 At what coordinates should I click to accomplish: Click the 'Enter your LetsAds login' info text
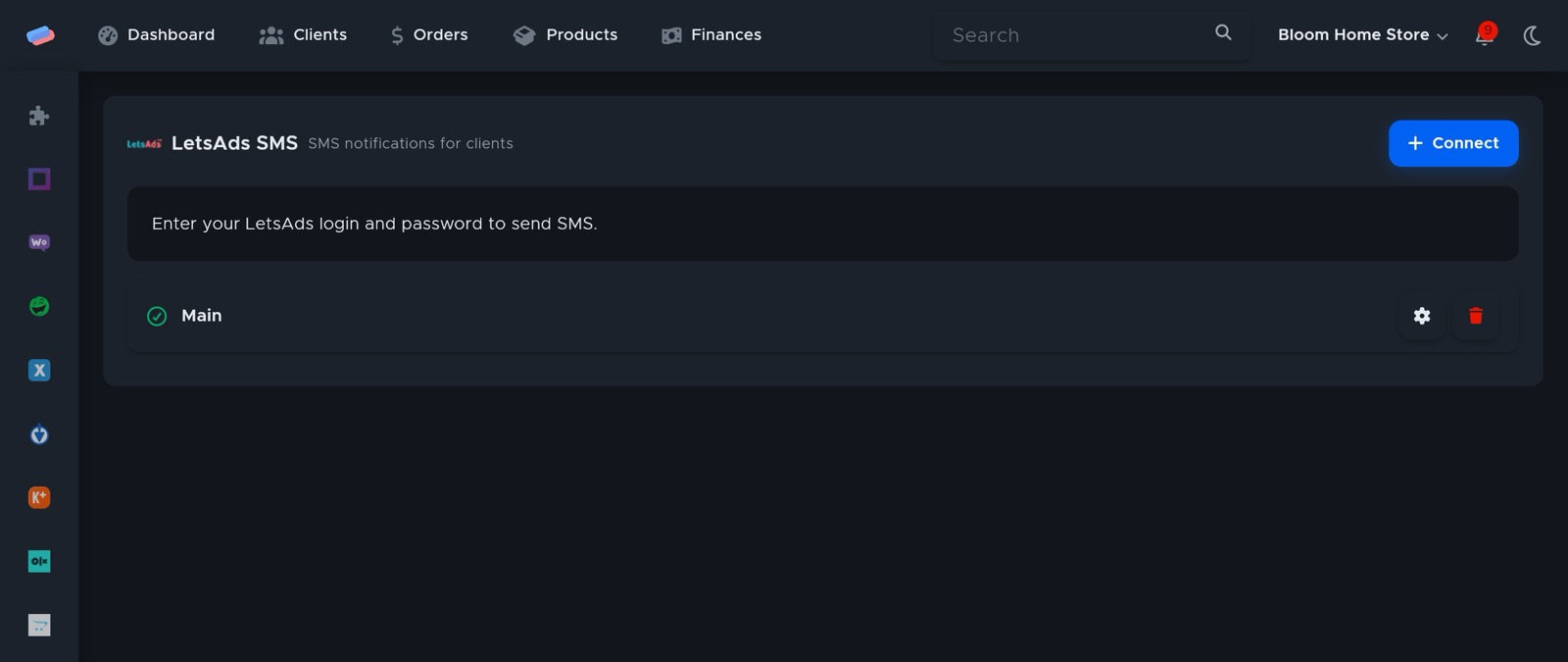tap(374, 224)
